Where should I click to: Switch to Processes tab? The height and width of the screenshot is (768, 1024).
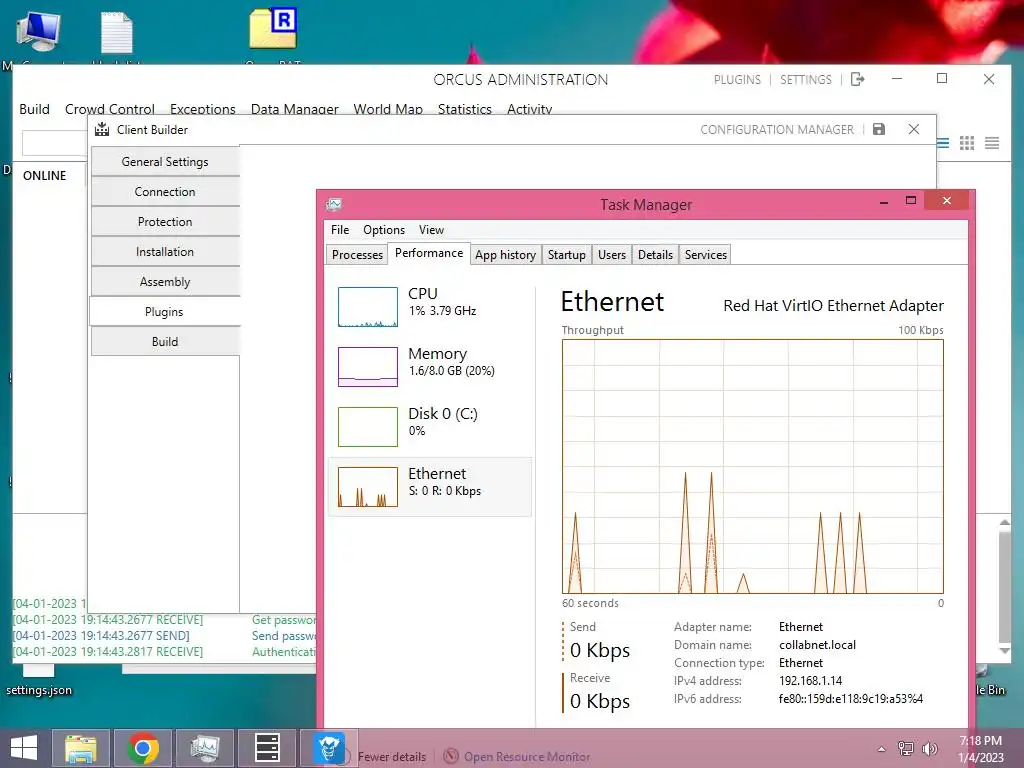coord(357,255)
